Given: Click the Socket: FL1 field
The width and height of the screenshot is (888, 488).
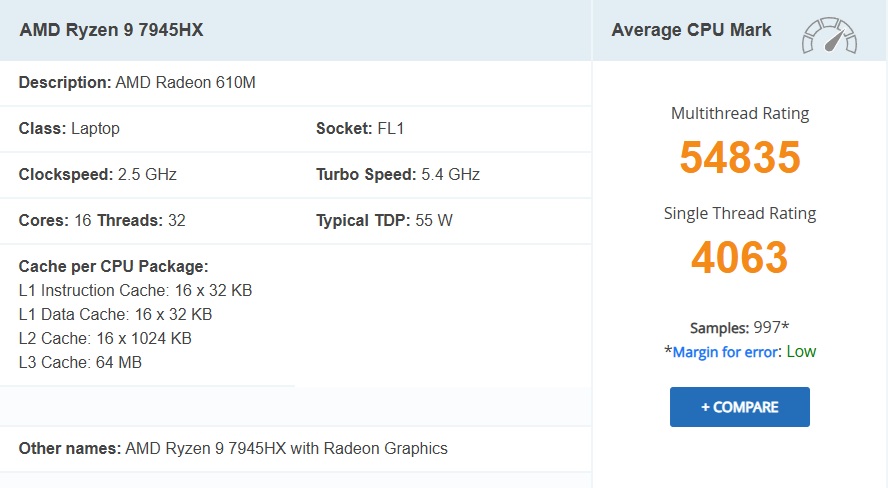Looking at the screenshot, I should (x=360, y=129).
